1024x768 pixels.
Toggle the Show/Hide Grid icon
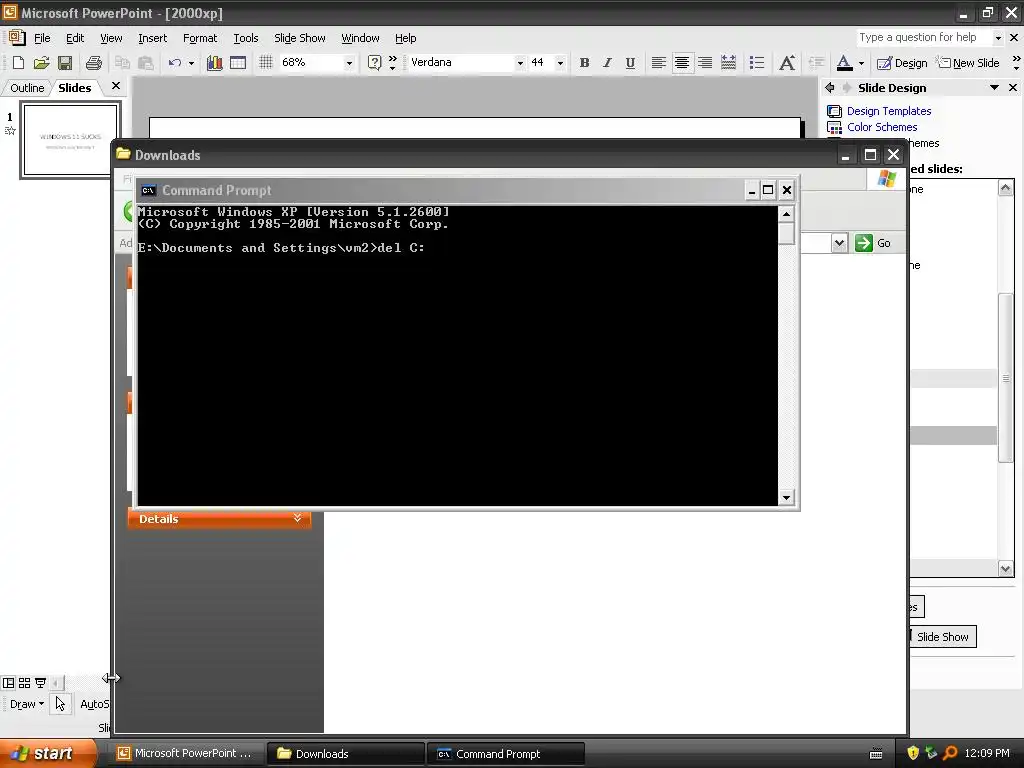[265, 63]
